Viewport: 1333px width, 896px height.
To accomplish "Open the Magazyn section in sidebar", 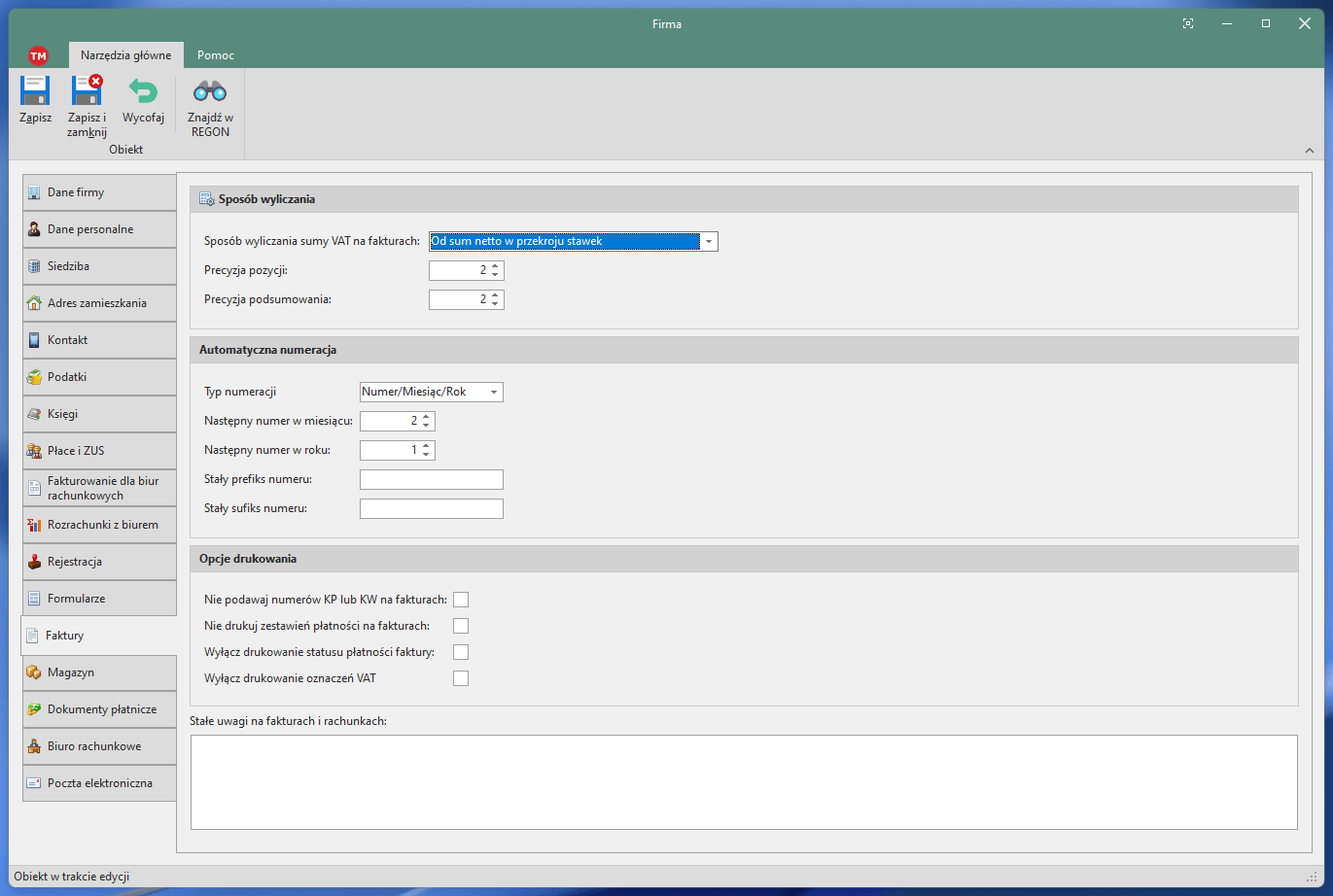I will [99, 672].
